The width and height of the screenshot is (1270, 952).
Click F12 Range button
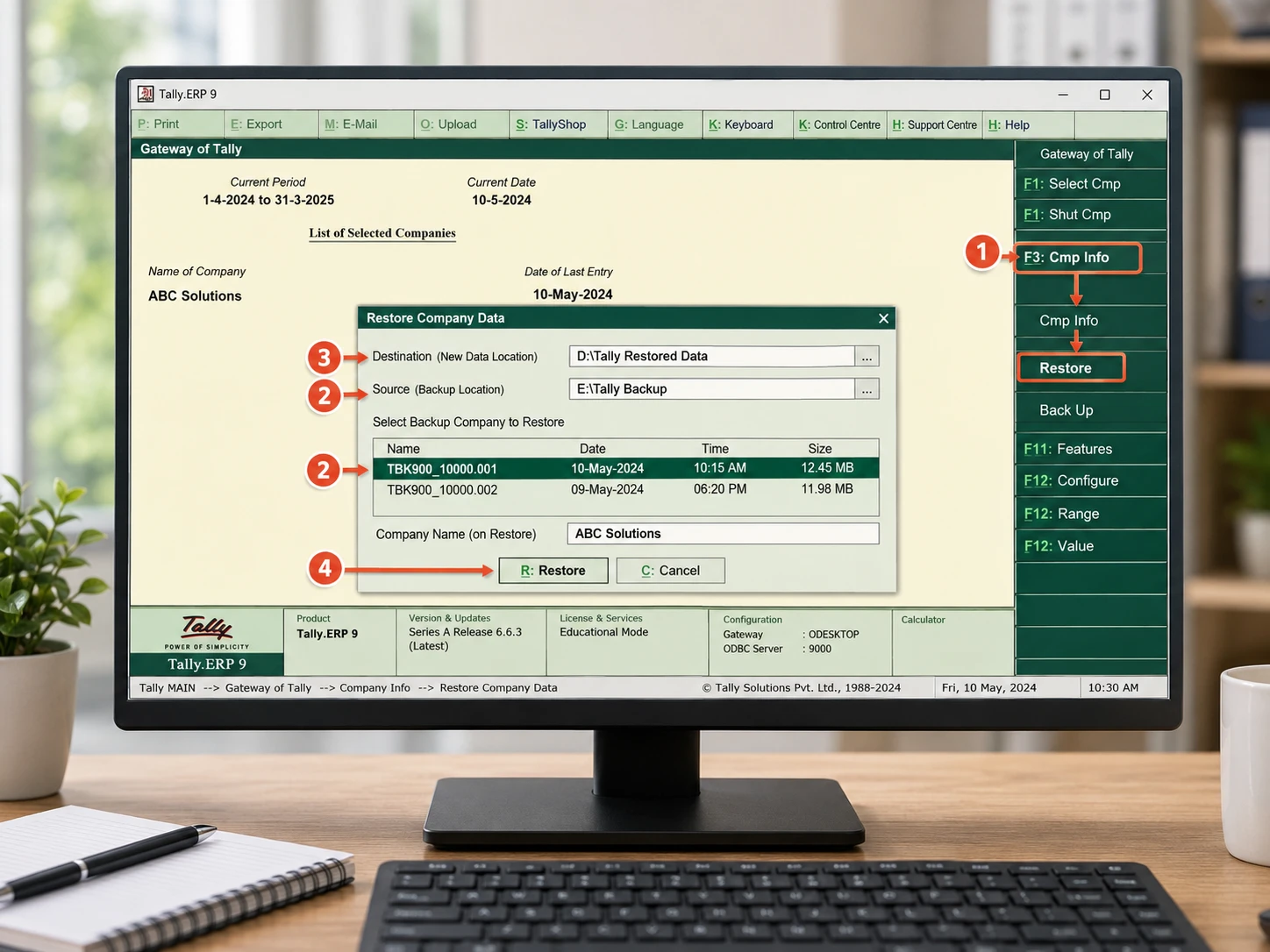coord(1090,514)
